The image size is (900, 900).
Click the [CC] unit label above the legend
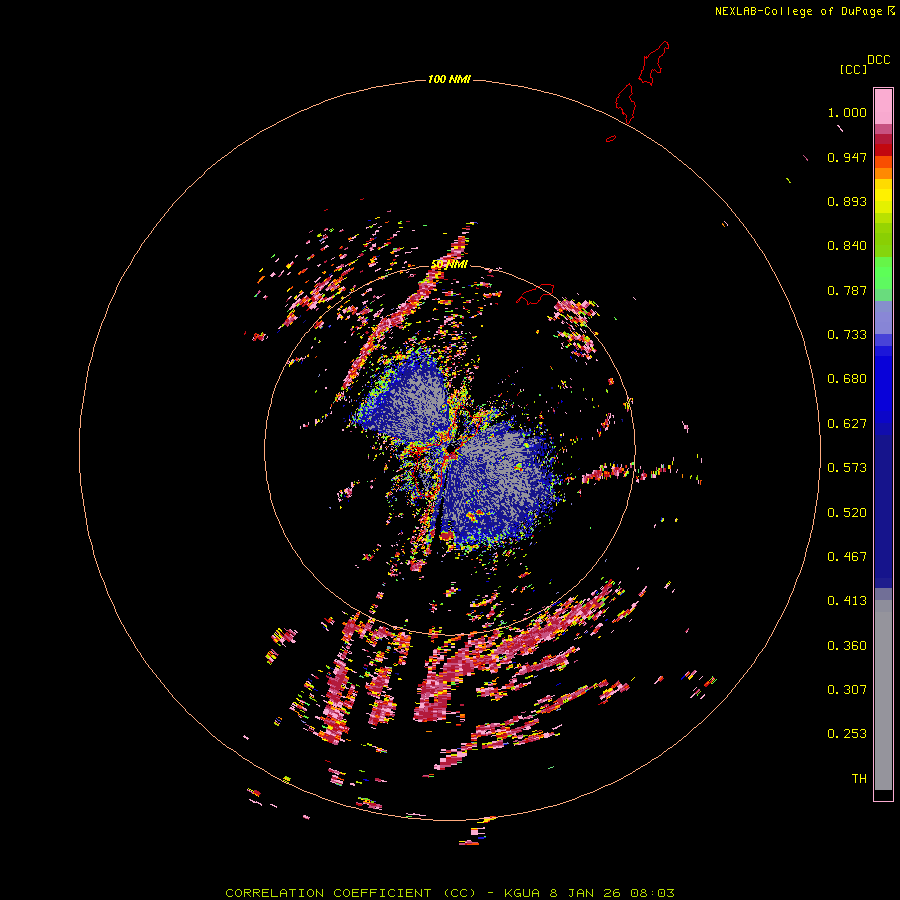(x=853, y=69)
